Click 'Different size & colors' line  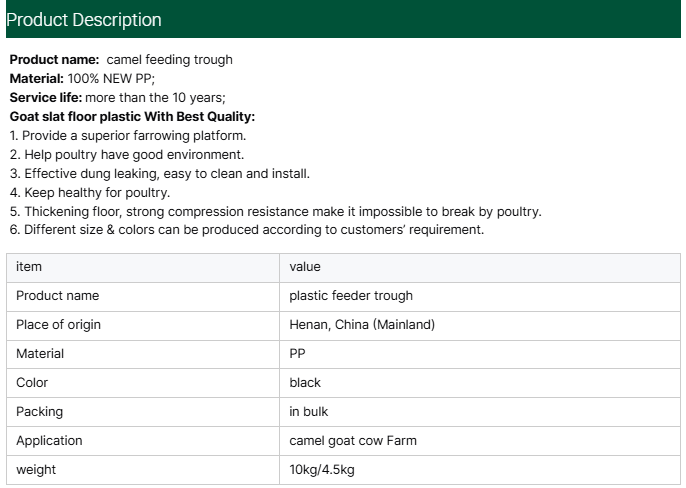247,230
